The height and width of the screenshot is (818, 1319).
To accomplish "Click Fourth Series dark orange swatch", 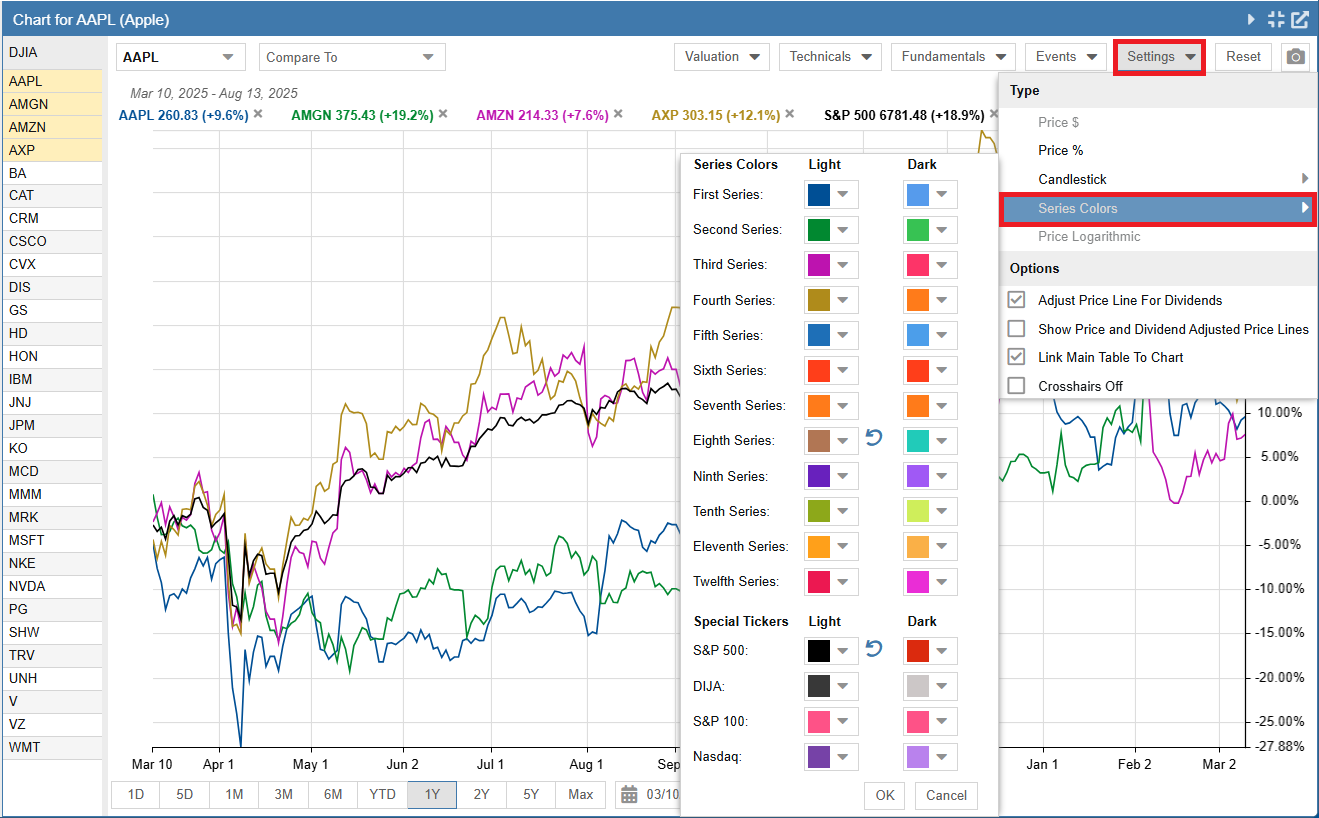I will (x=918, y=300).
